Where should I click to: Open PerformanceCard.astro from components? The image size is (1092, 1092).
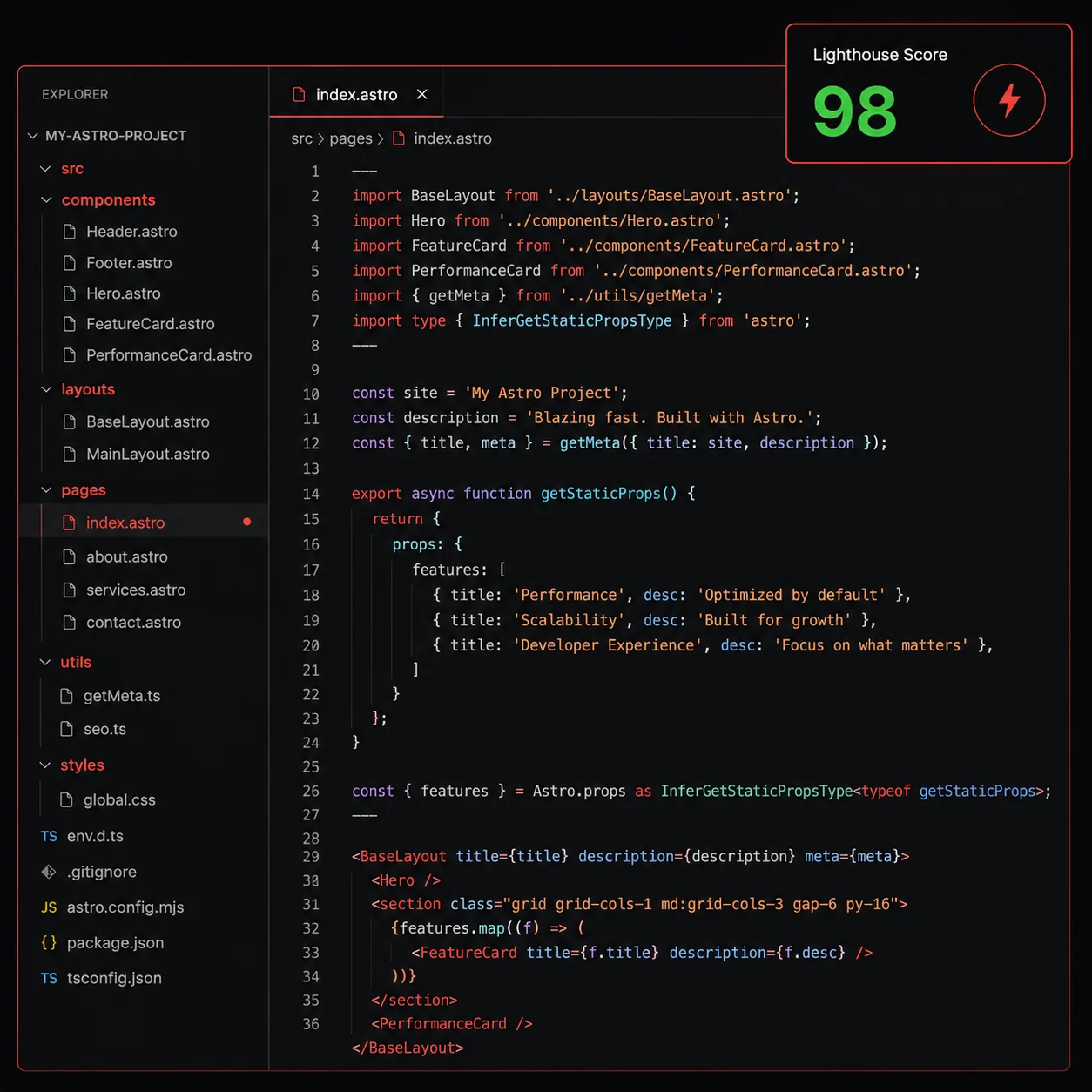click(169, 355)
